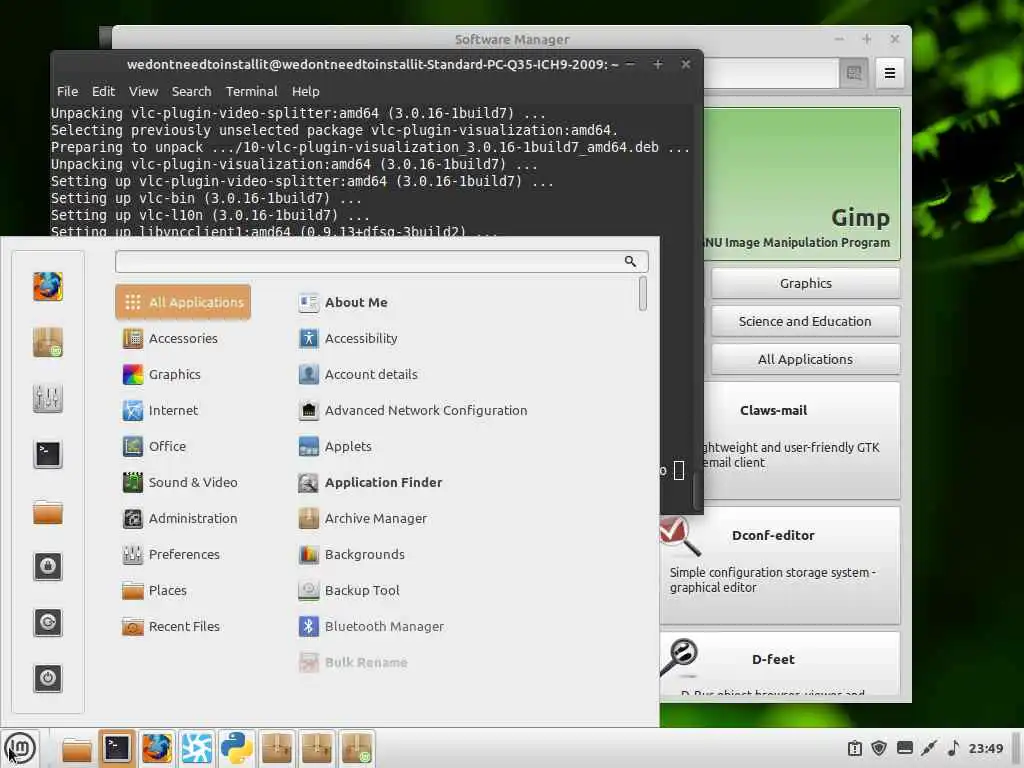The height and width of the screenshot is (768, 1024).
Task: Open Recent Files category in menu
Action: tap(183, 626)
